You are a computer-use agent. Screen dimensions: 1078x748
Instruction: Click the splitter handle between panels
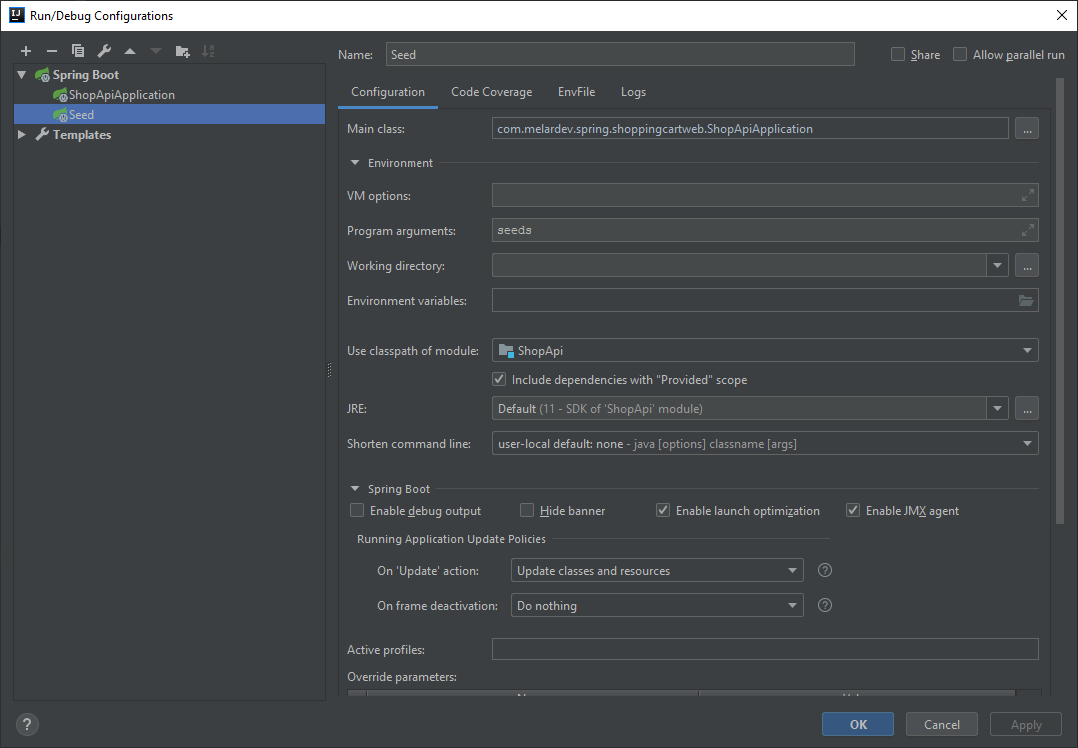tap(329, 370)
